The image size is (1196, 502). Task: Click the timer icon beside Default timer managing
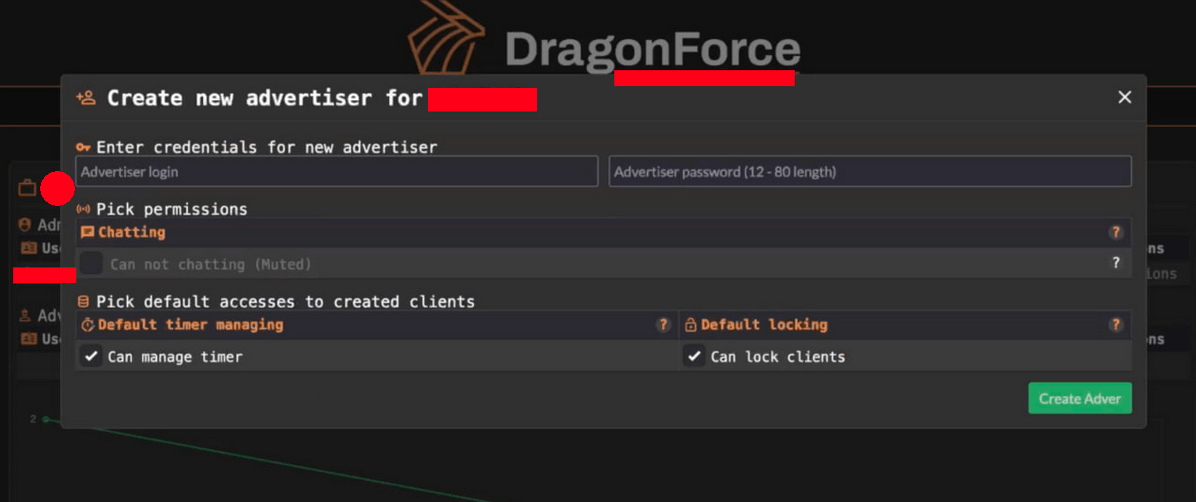point(88,325)
